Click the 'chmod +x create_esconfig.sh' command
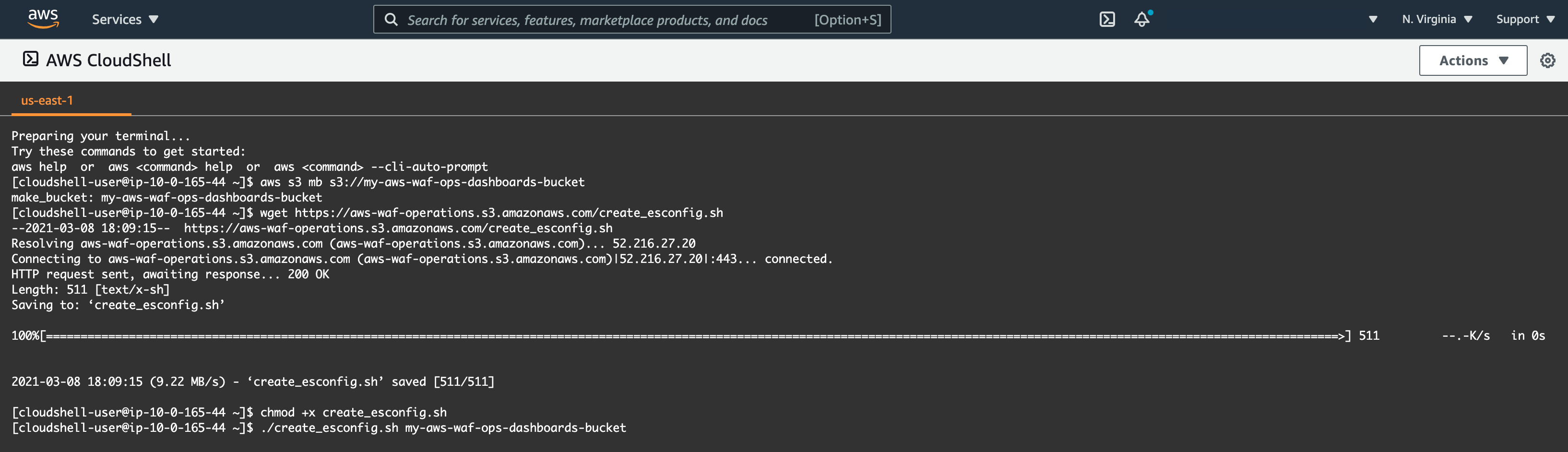 coord(229,412)
